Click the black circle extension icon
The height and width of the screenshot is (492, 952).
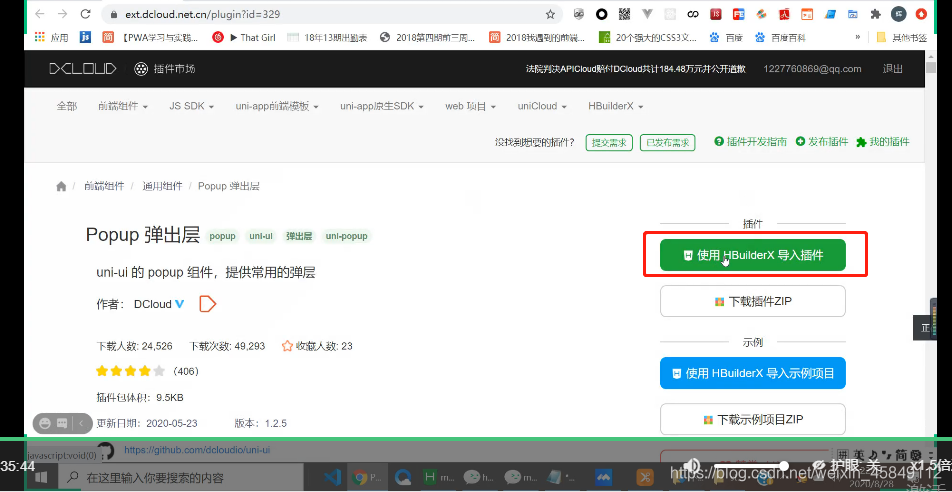601,13
